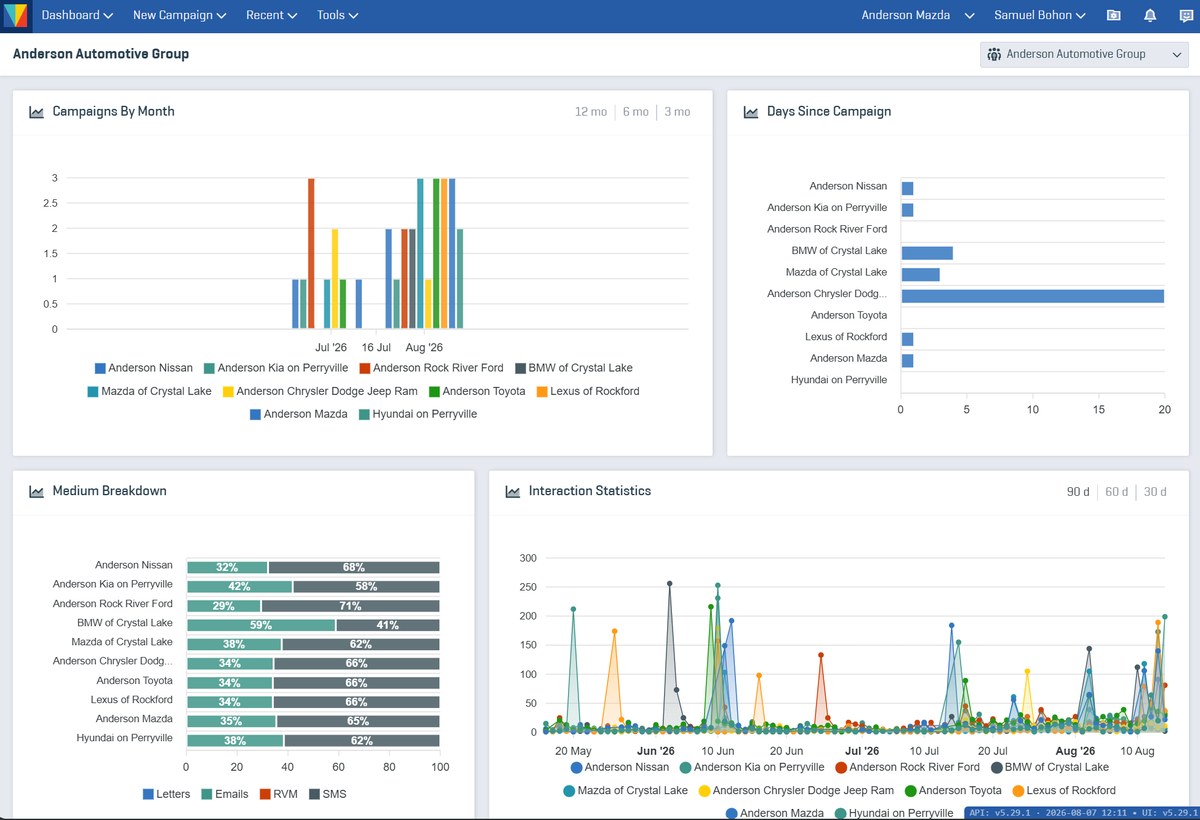Click the colorful app logo in the navbar
The width and height of the screenshot is (1200, 820).
(x=16, y=16)
